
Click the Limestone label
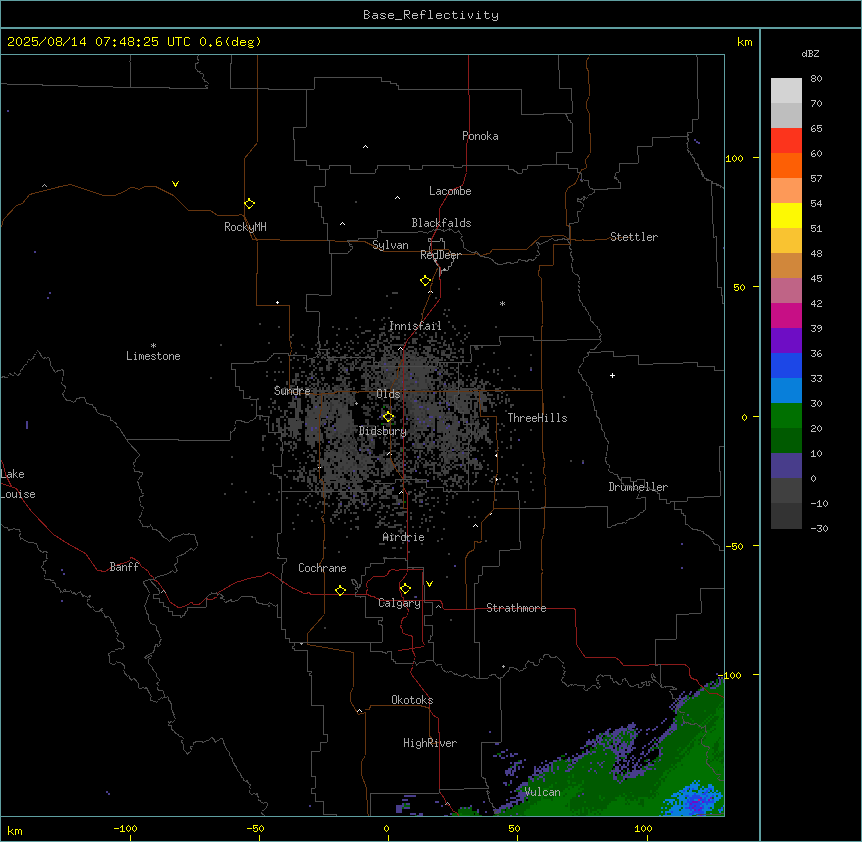[153, 356]
